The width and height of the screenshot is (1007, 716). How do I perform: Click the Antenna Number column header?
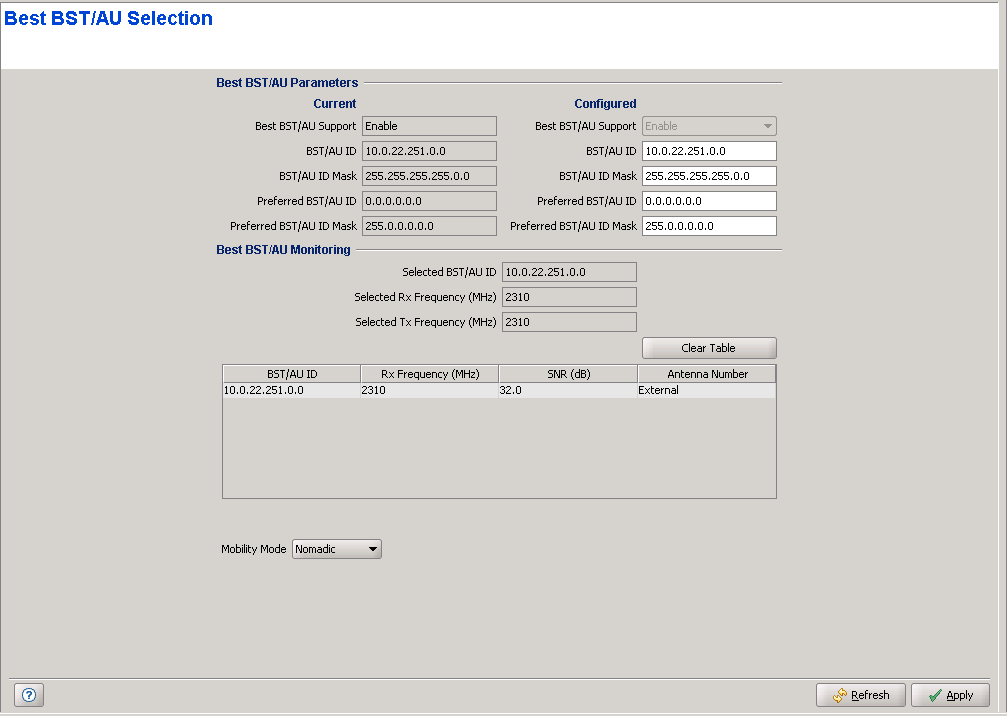point(707,374)
